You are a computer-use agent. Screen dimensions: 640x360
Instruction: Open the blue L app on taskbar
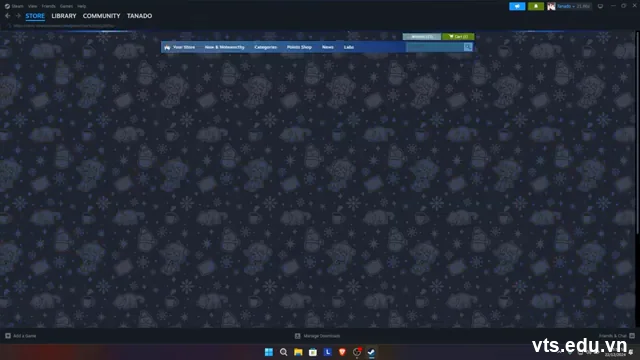point(327,352)
